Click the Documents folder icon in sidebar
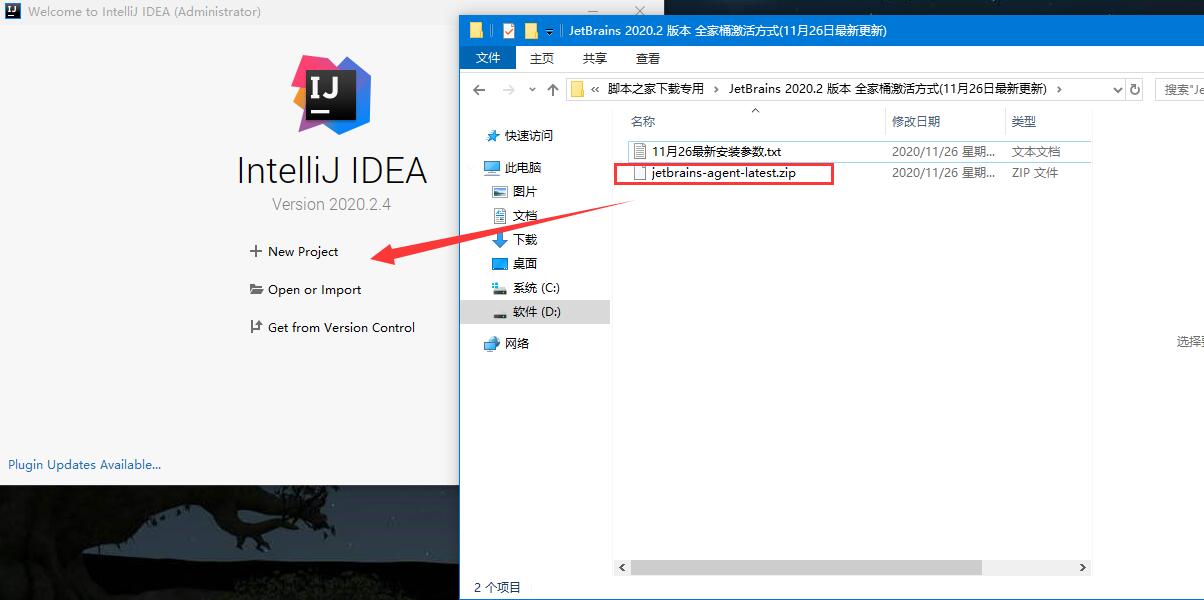Image resolution: width=1204 pixels, height=600 pixels. [x=500, y=216]
